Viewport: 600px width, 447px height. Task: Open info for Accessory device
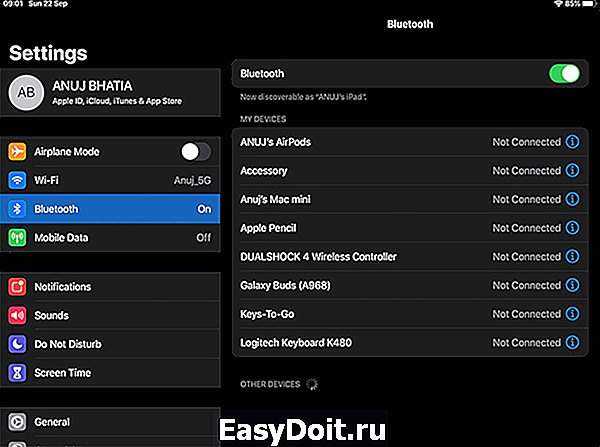[x=572, y=170]
